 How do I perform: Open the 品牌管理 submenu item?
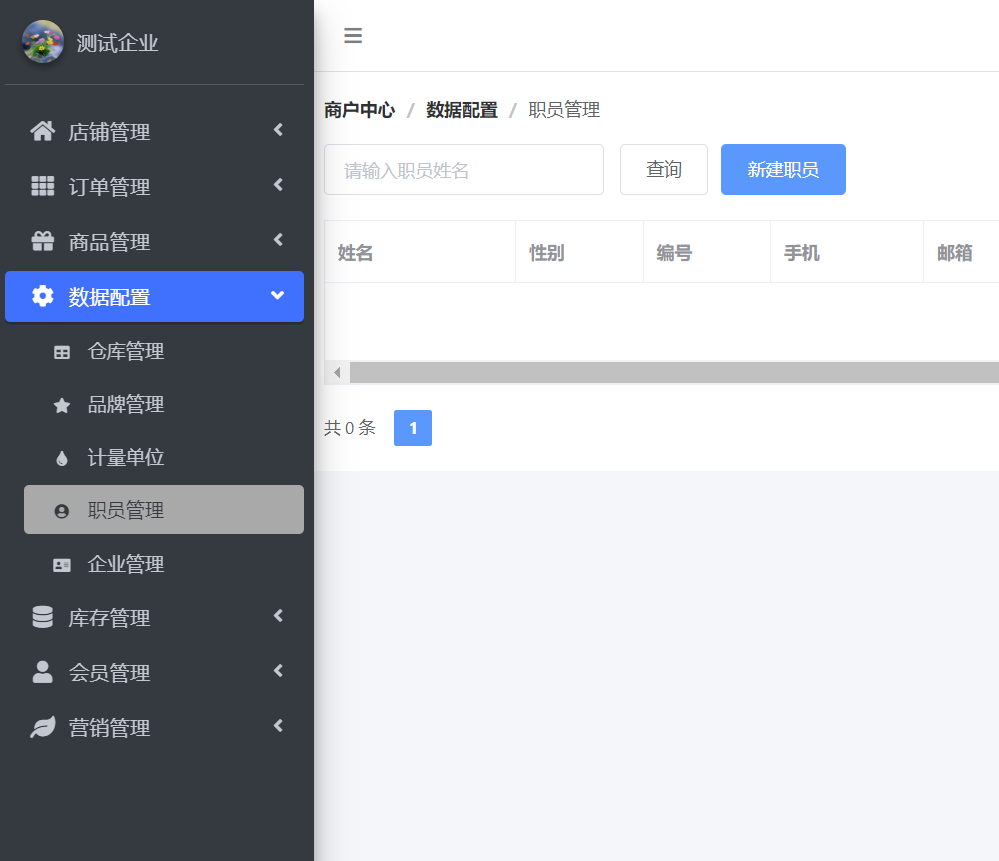point(126,404)
